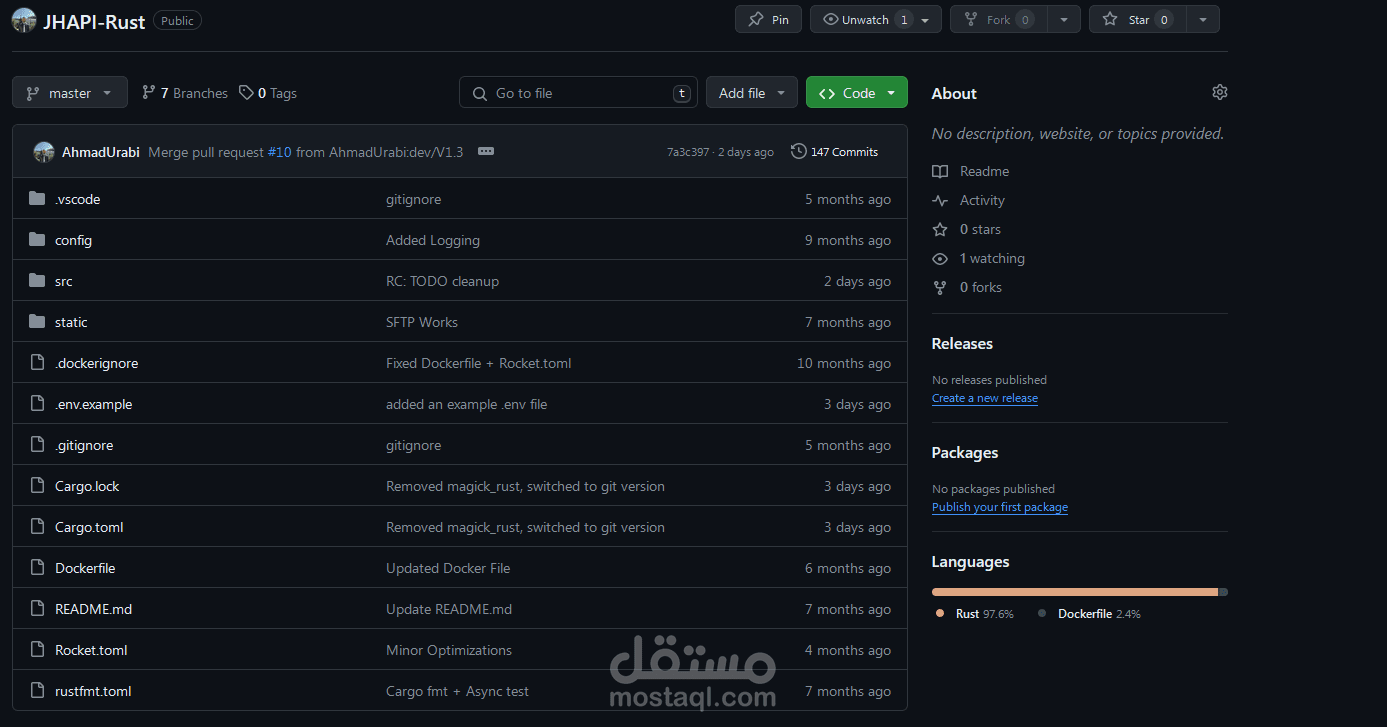
Task: Click the repository owner avatar next to JHAPI-Rust
Action: (24, 20)
